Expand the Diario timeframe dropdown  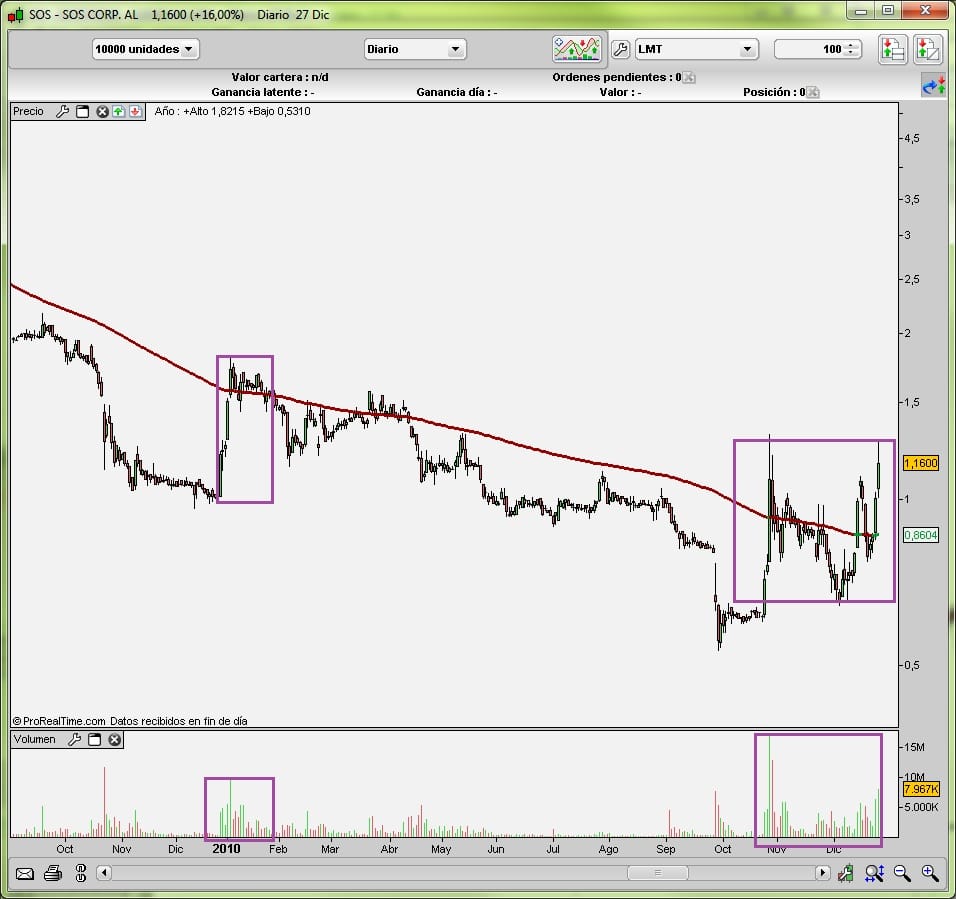coord(415,49)
